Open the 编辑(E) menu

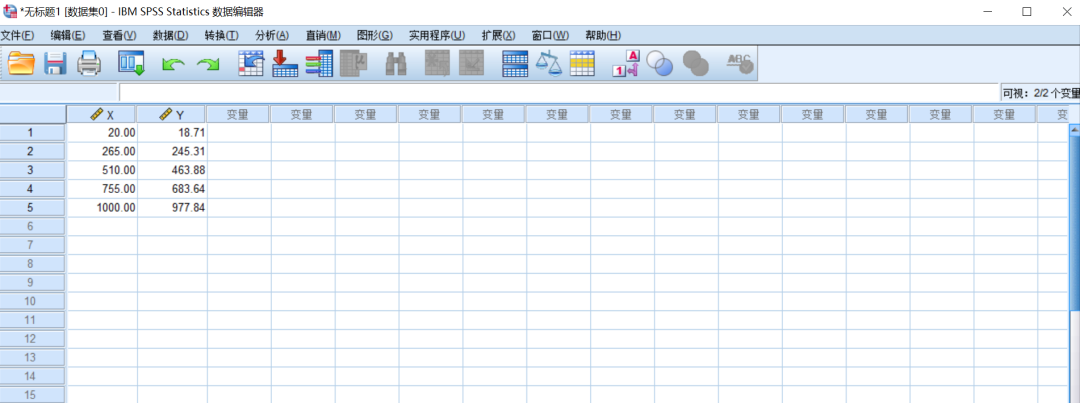pyautogui.click(x=68, y=36)
